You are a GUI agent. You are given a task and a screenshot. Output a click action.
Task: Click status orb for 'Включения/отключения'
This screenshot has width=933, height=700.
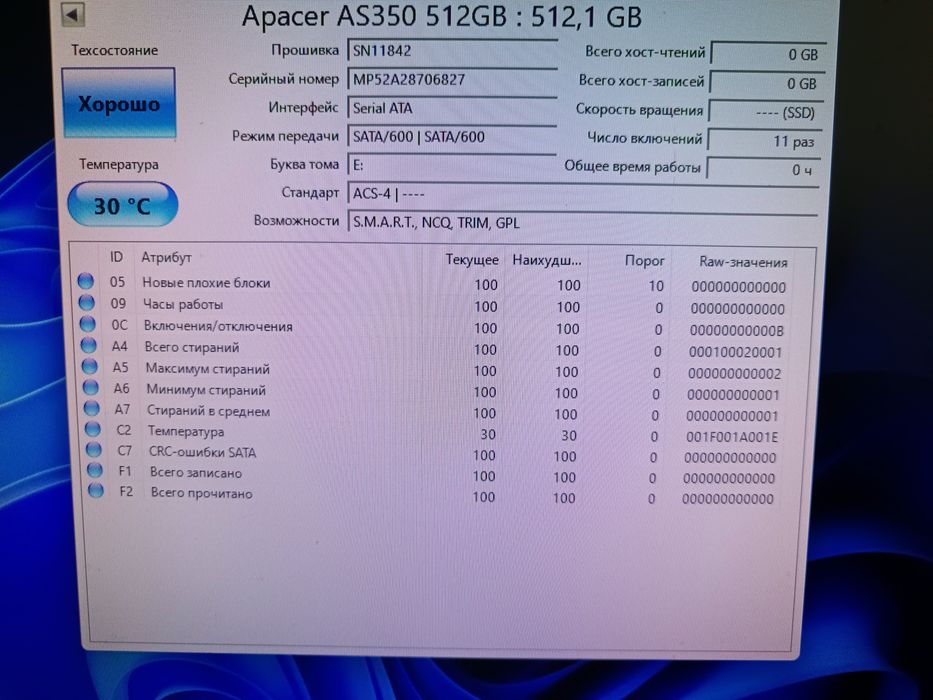(87, 324)
